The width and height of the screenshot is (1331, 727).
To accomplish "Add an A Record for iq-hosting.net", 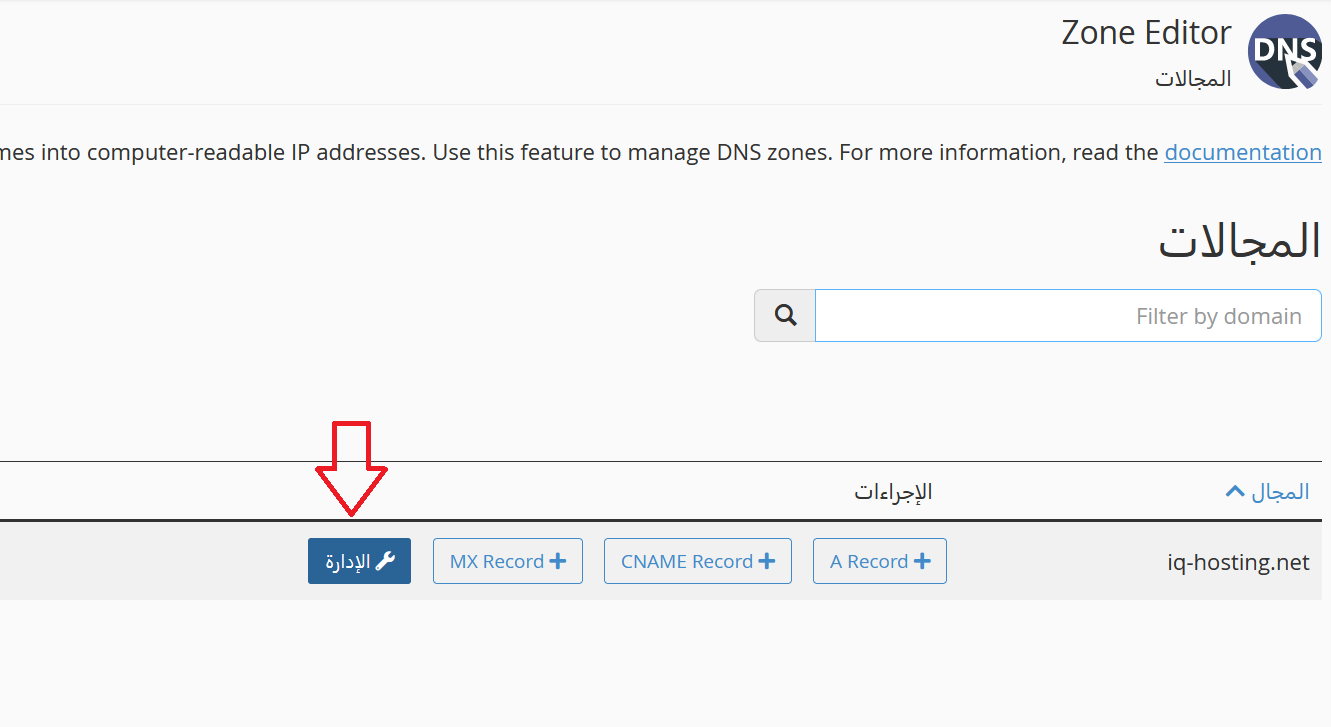I will (x=879, y=561).
